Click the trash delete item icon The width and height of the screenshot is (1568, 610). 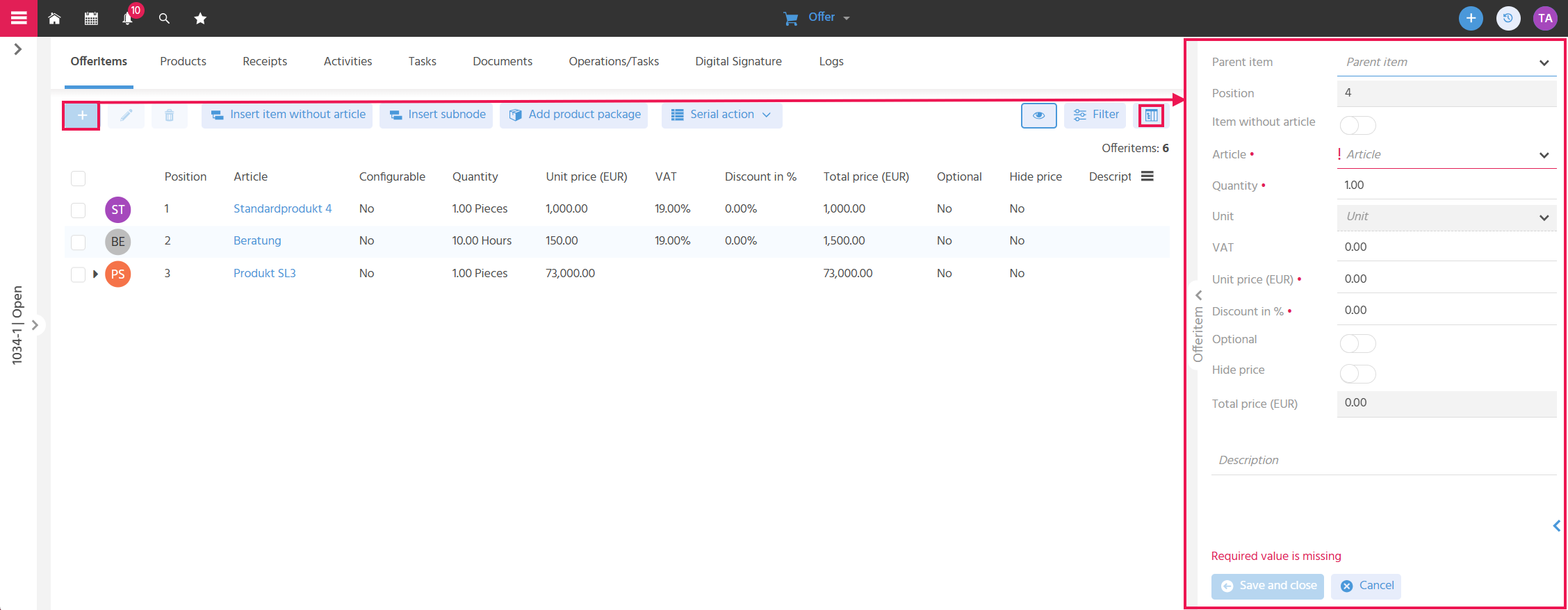point(170,115)
